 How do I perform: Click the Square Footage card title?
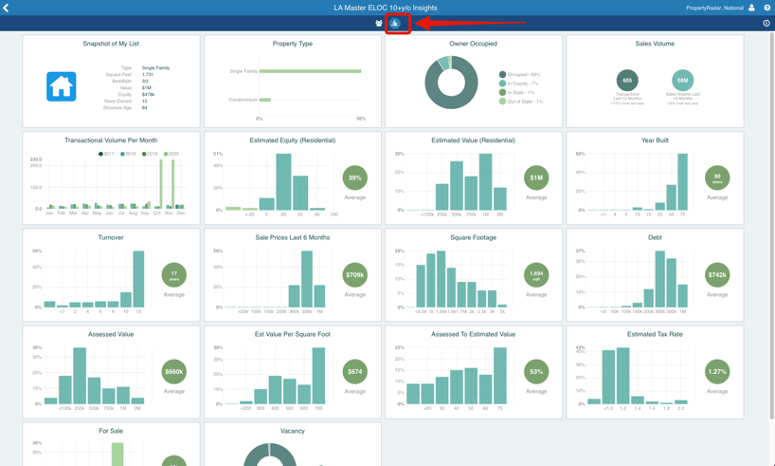click(x=473, y=237)
